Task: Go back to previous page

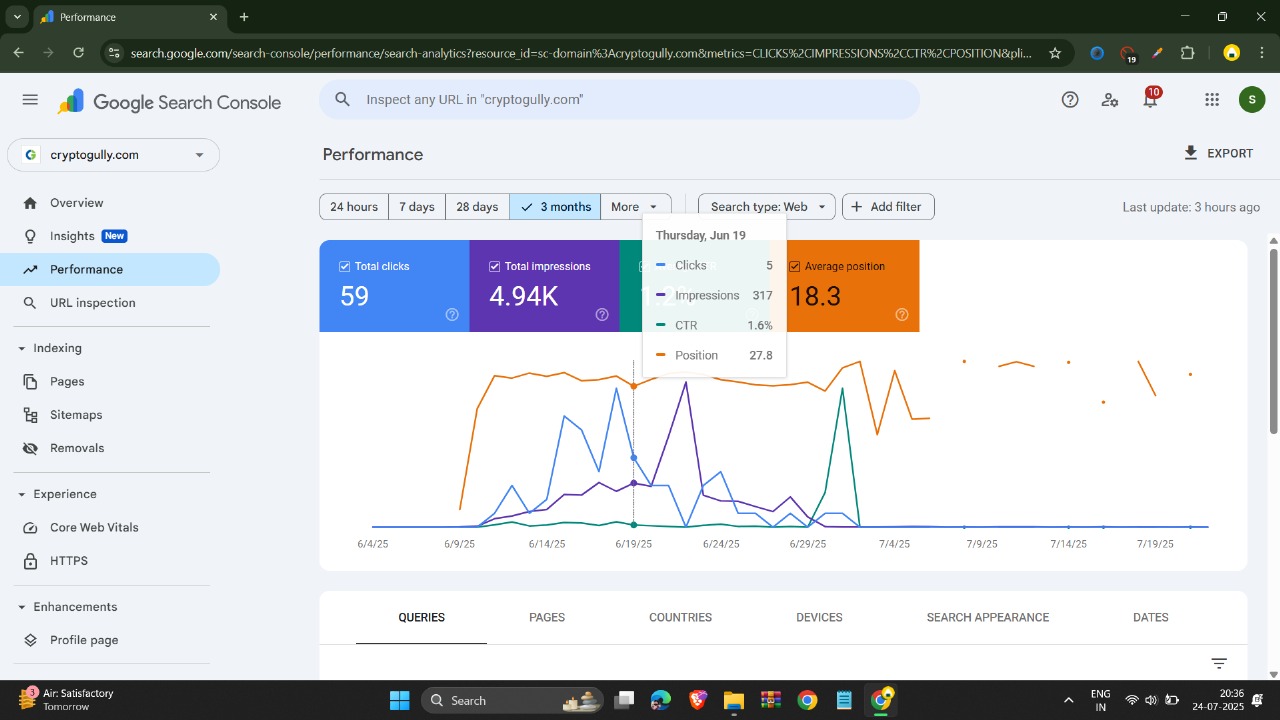Action: pyautogui.click(x=19, y=53)
